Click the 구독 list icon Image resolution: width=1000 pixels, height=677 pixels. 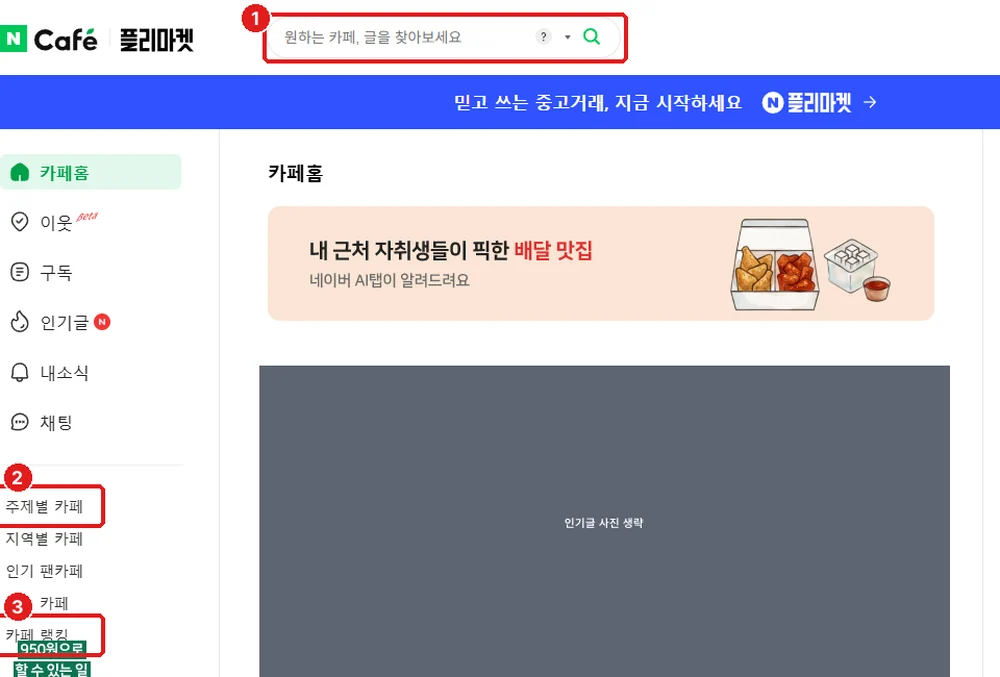point(20,272)
